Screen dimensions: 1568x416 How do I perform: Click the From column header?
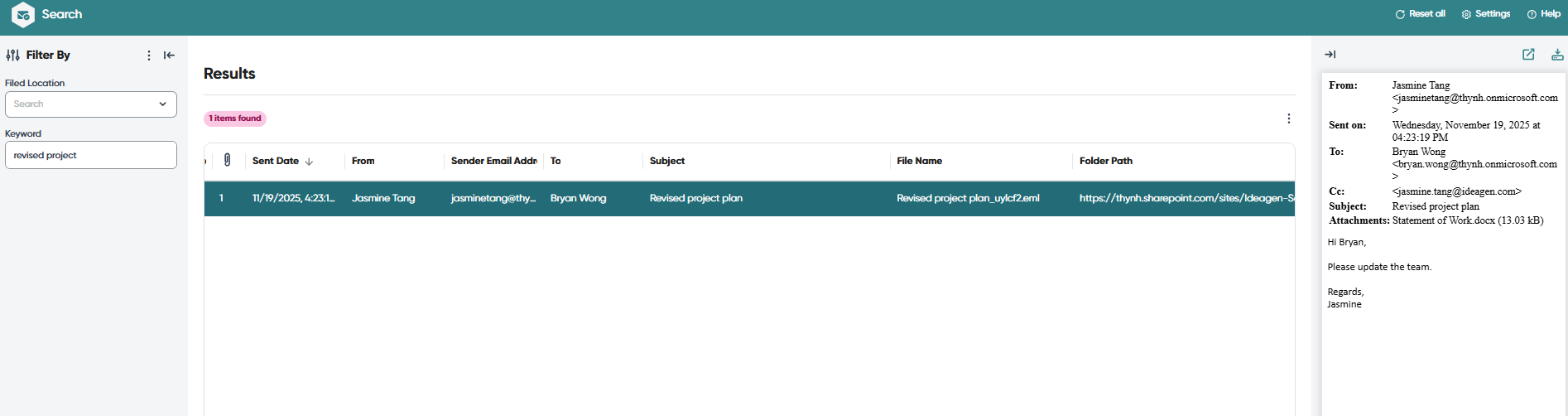[363, 161]
